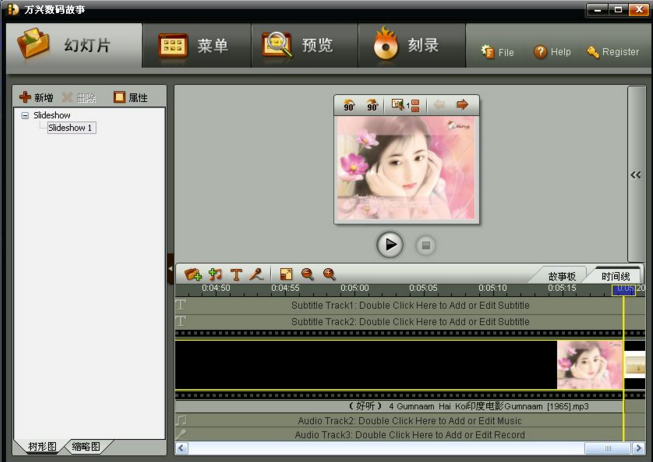653x462 pixels.
Task: Select the beige clip after the playhead
Action: [x=635, y=365]
